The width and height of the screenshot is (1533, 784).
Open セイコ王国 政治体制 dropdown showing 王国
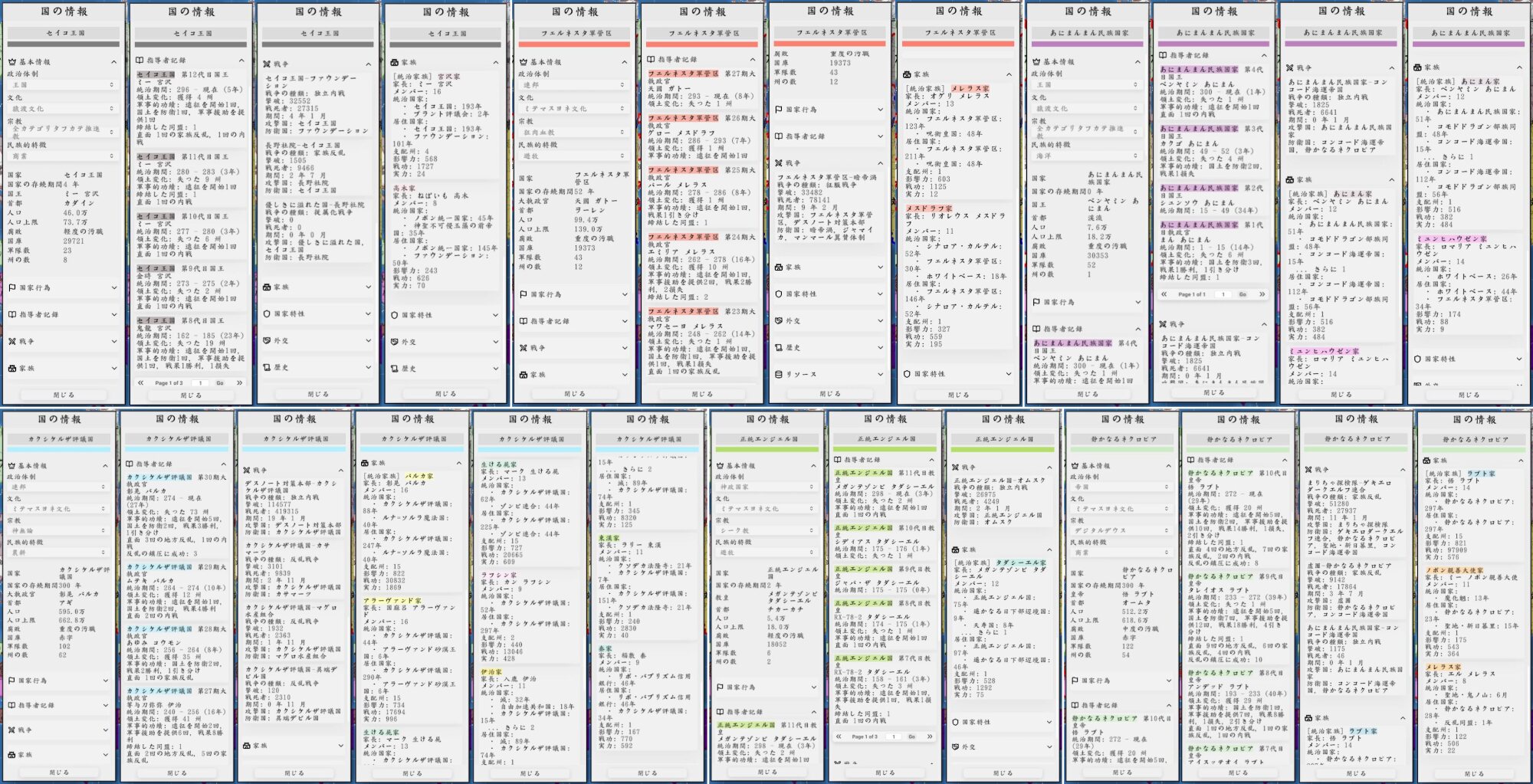[62, 85]
